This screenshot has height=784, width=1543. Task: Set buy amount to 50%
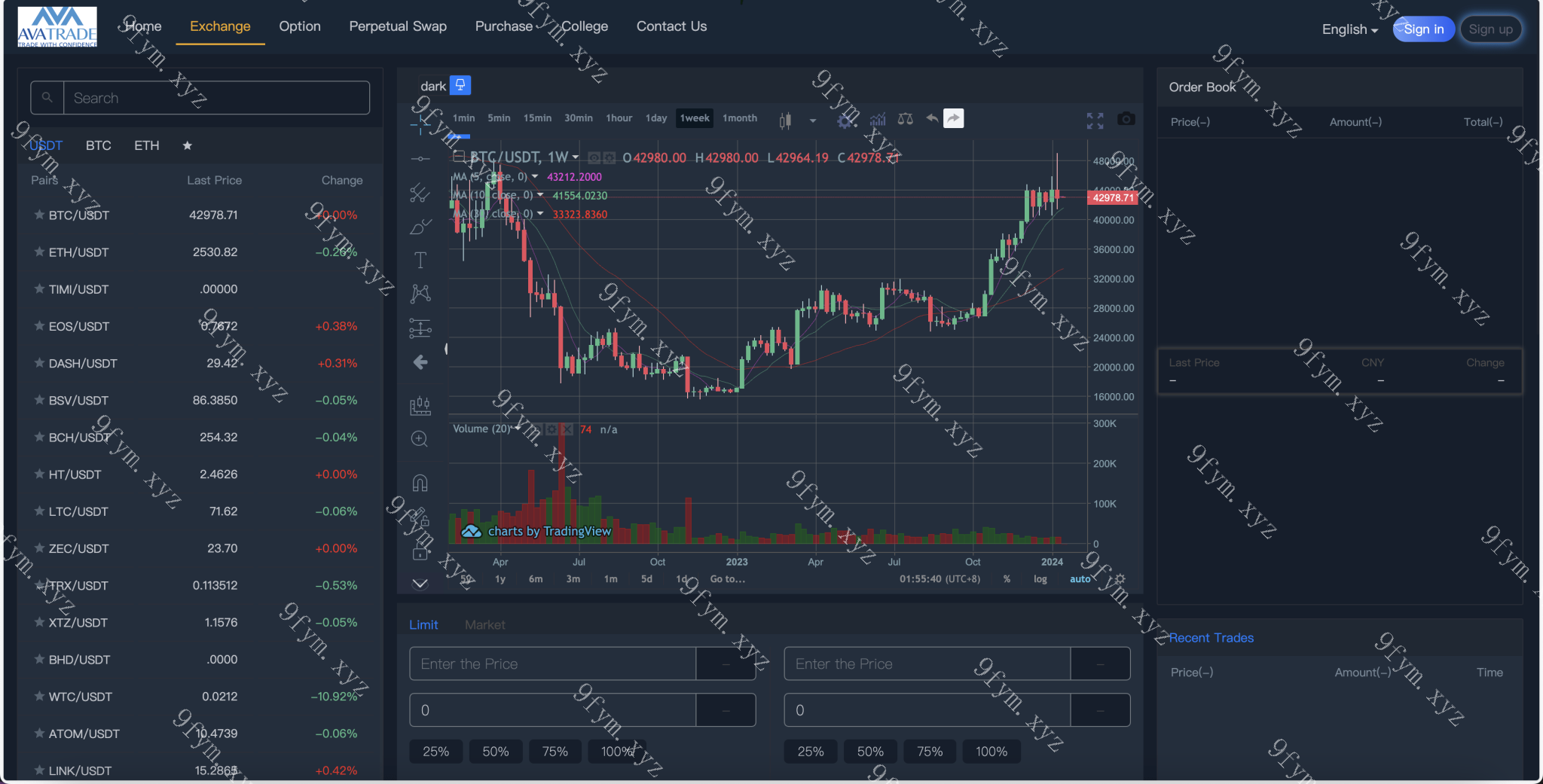[496, 752]
